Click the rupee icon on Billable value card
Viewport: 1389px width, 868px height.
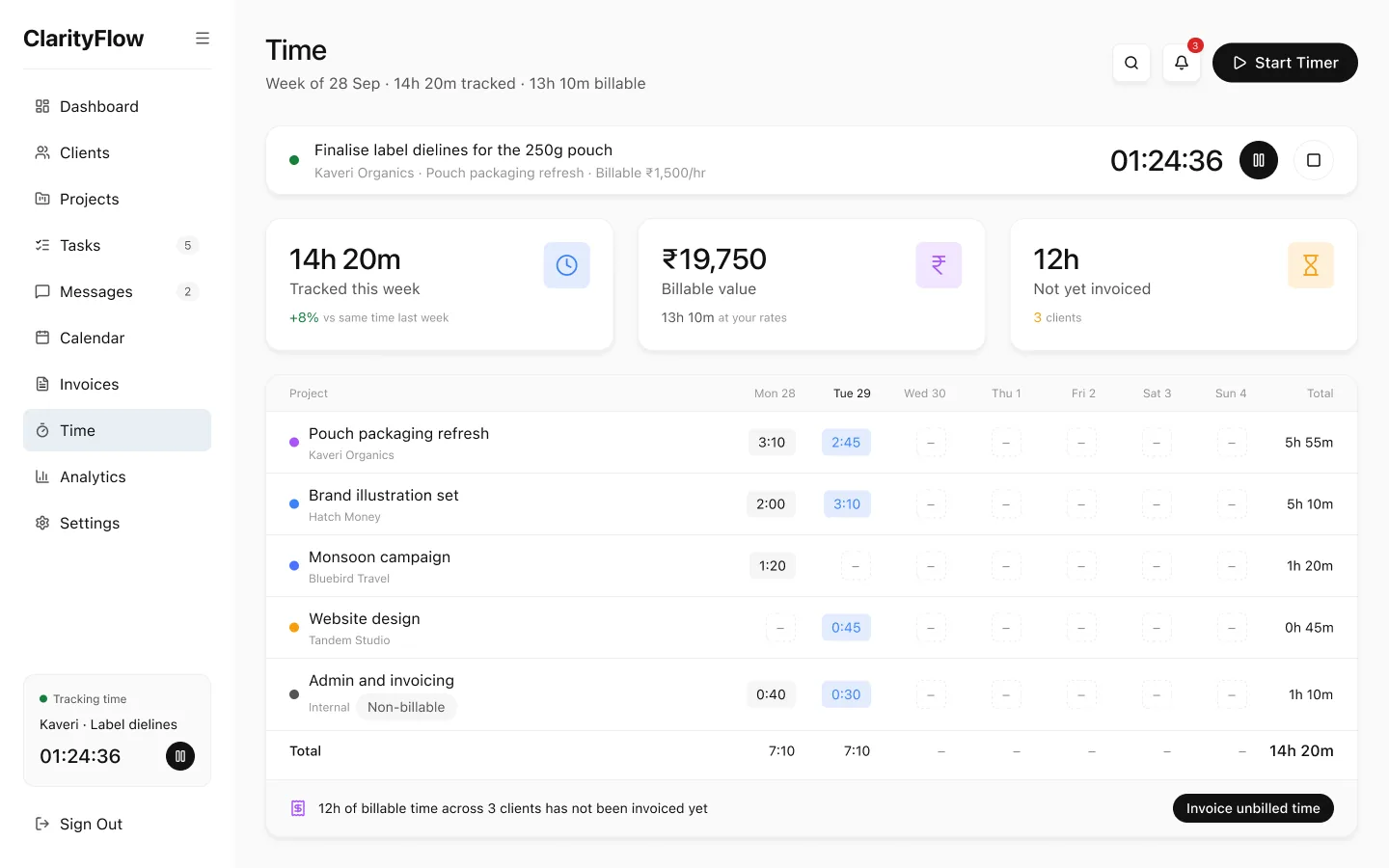(939, 265)
